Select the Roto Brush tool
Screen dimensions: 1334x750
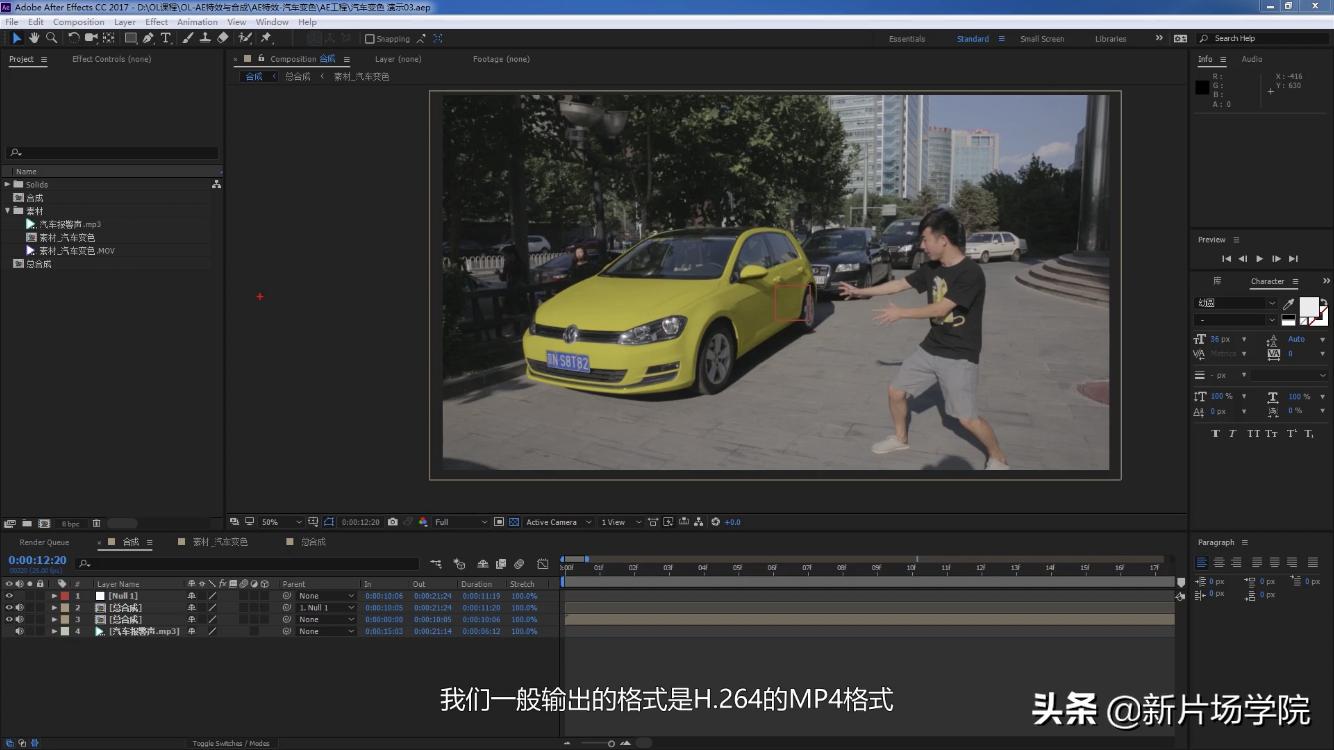pos(245,38)
